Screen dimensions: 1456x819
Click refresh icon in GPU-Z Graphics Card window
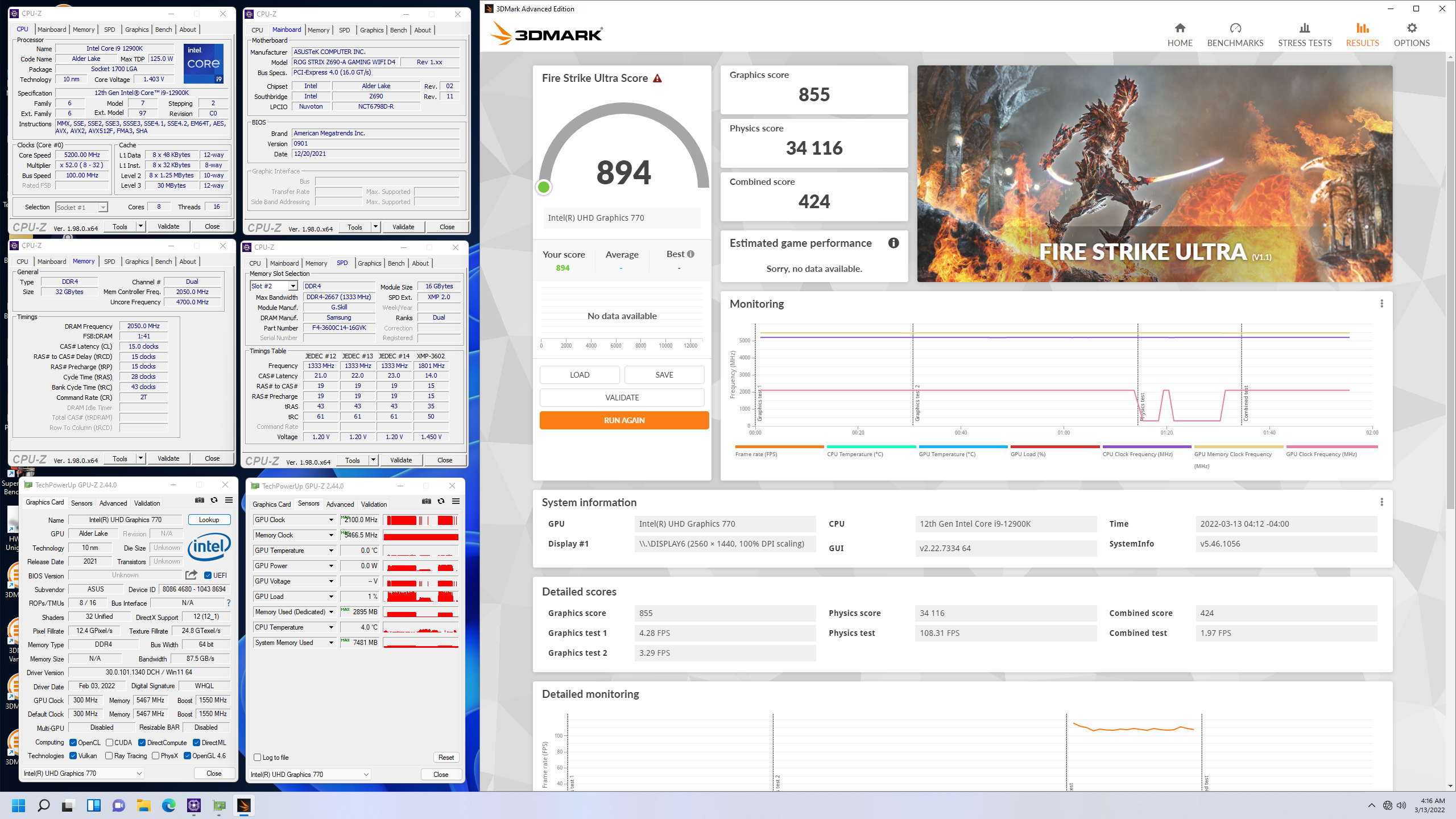tap(214, 500)
